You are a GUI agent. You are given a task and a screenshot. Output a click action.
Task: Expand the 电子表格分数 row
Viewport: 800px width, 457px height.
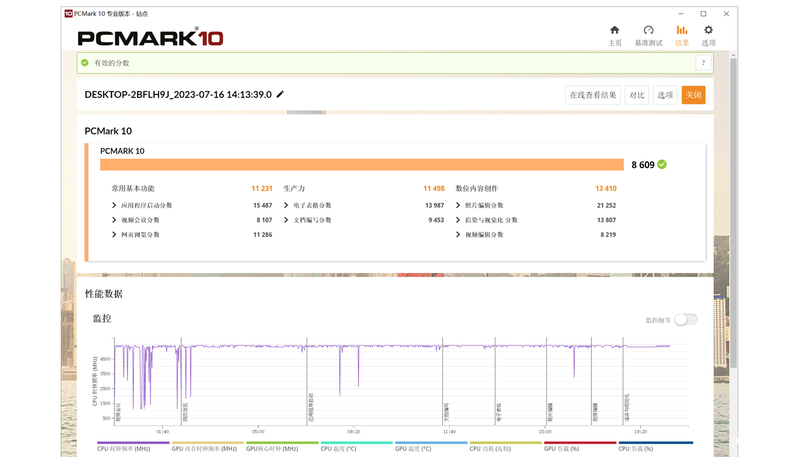click(x=286, y=205)
